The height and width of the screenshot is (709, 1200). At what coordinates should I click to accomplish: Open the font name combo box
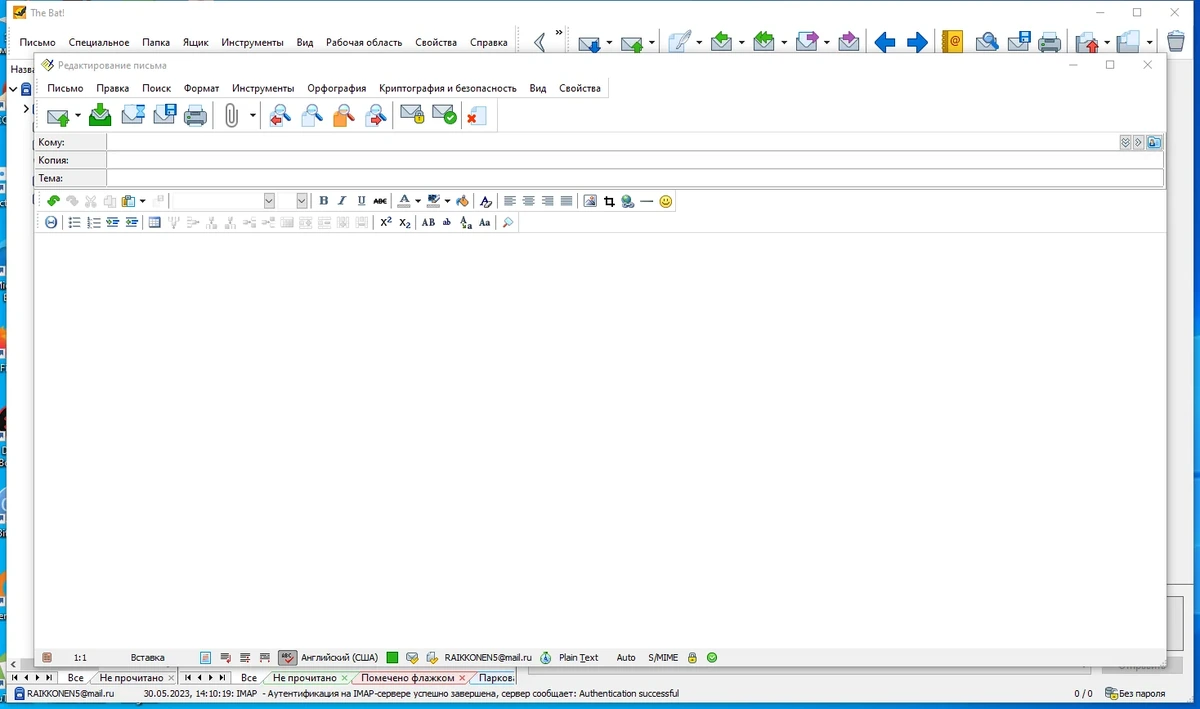pos(223,201)
